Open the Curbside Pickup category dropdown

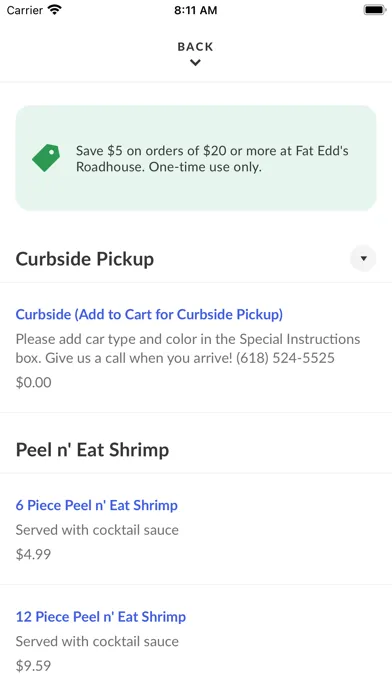coord(364,258)
